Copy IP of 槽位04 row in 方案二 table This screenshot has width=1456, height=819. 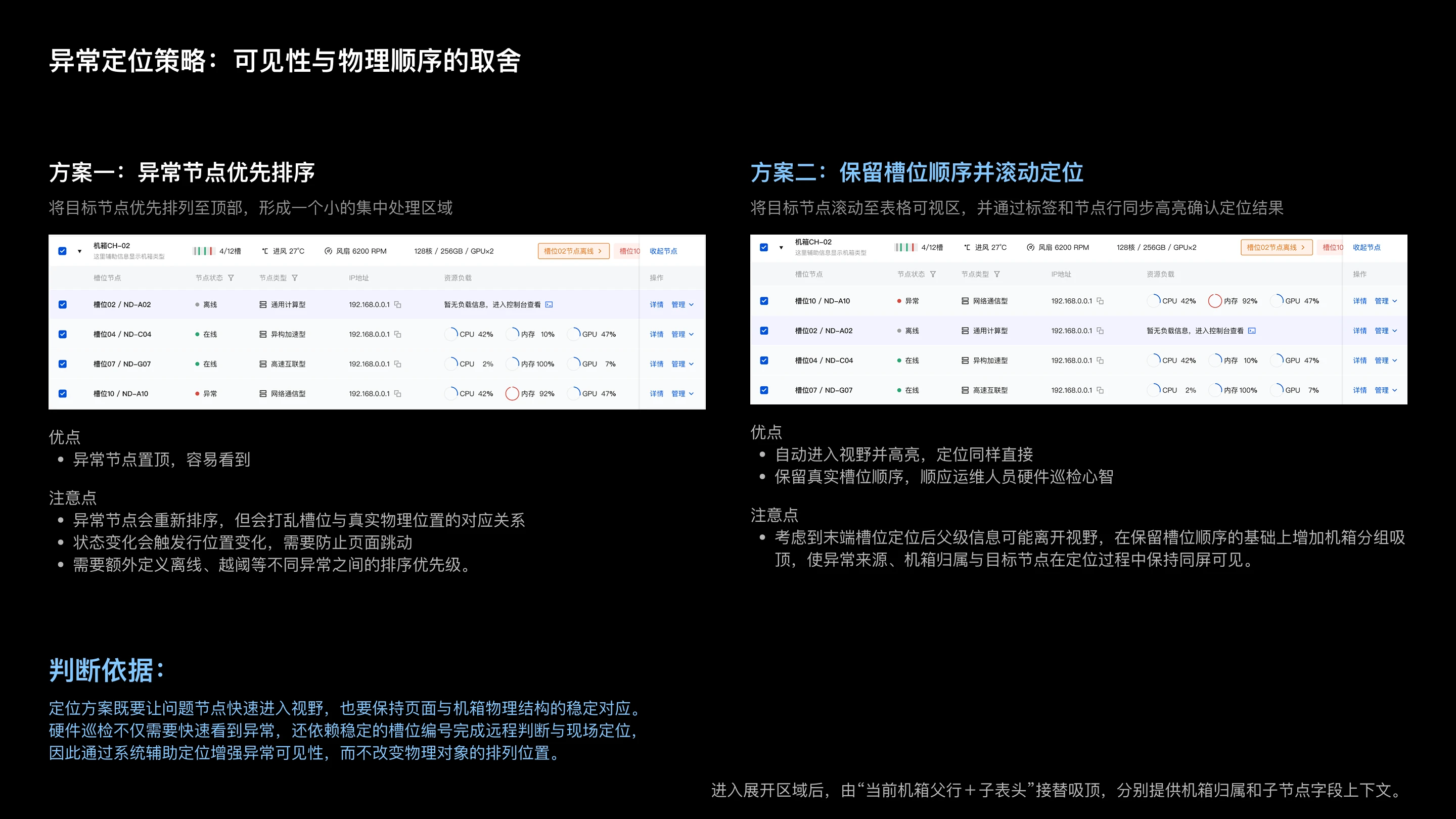(x=1100, y=360)
